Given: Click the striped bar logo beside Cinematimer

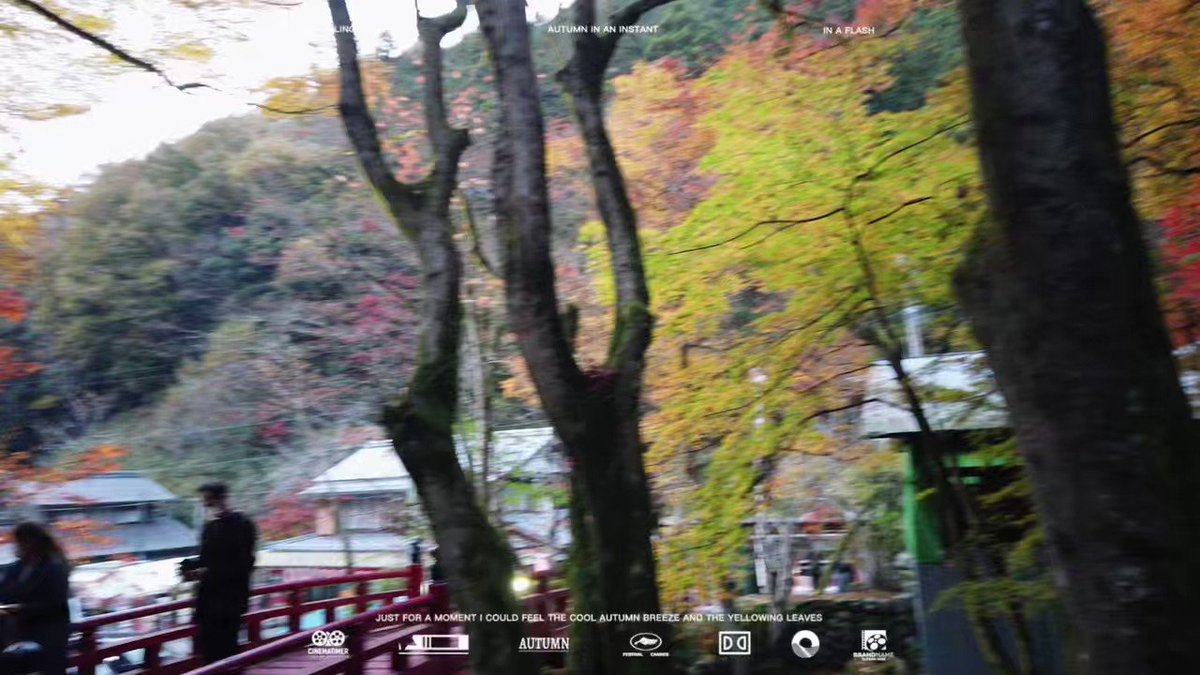Looking at the screenshot, I should point(433,643).
